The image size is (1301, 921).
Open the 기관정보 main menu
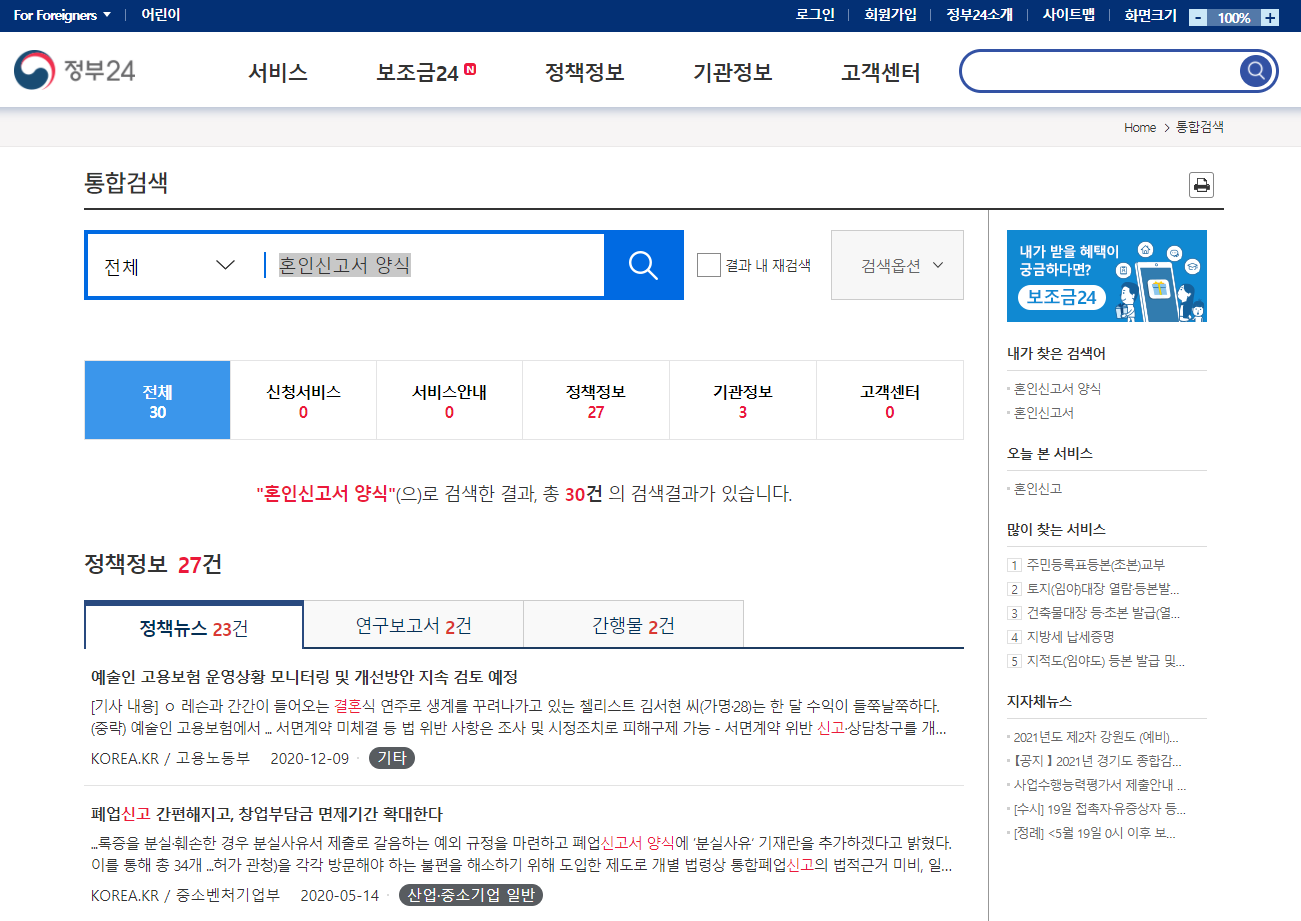pos(733,72)
